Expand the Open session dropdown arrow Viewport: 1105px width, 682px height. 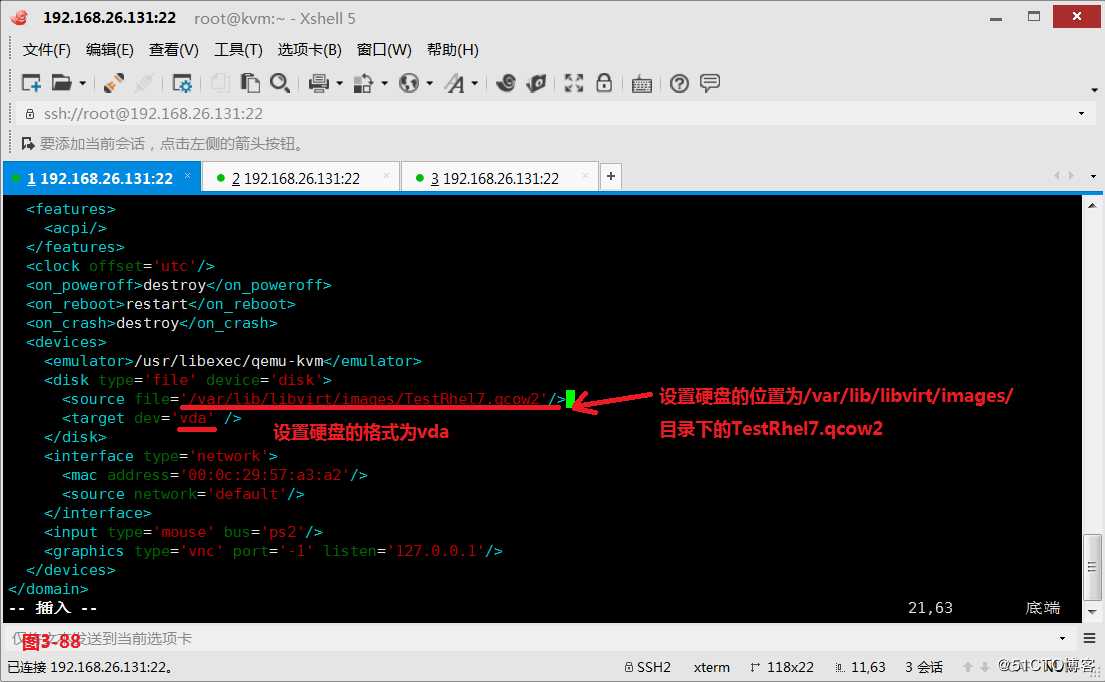point(82,84)
